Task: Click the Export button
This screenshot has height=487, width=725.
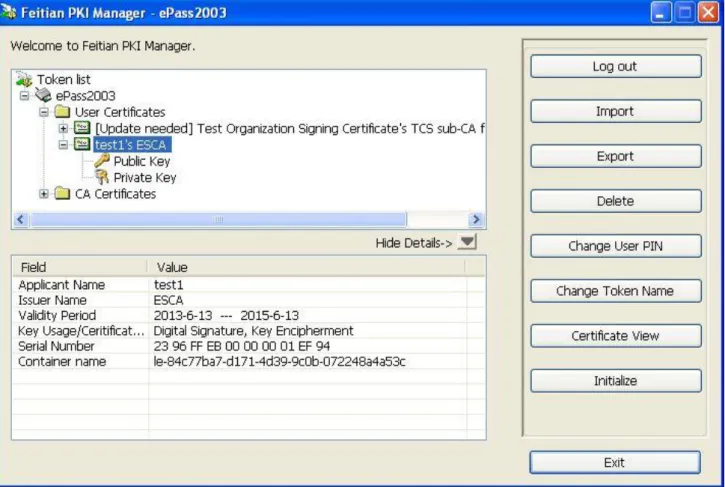Action: point(616,156)
